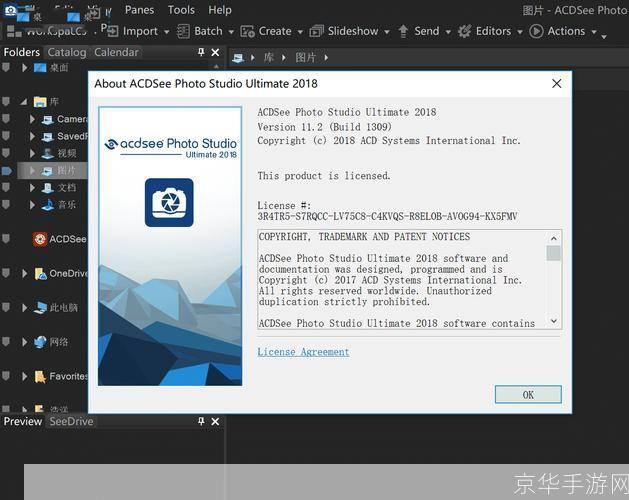Switch to the Calendar tab
Screen dimensions: 629x500
point(116,52)
